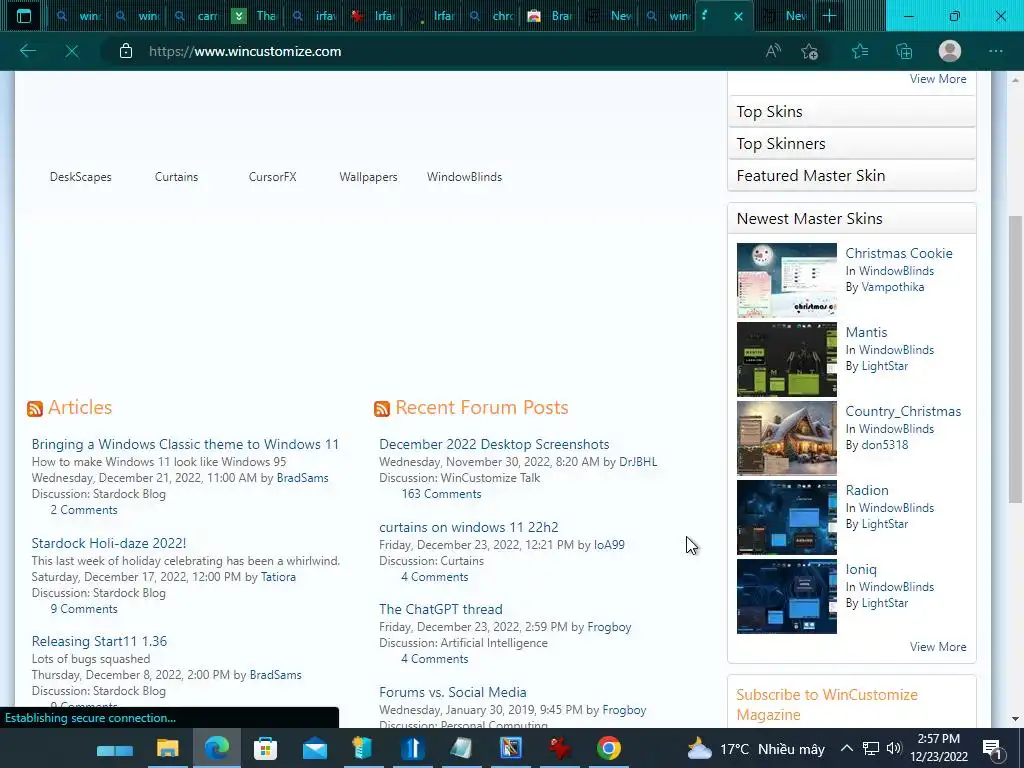Open '2 Comments' under Windows Classic article
Image resolution: width=1024 pixels, height=768 pixels.
[84, 510]
